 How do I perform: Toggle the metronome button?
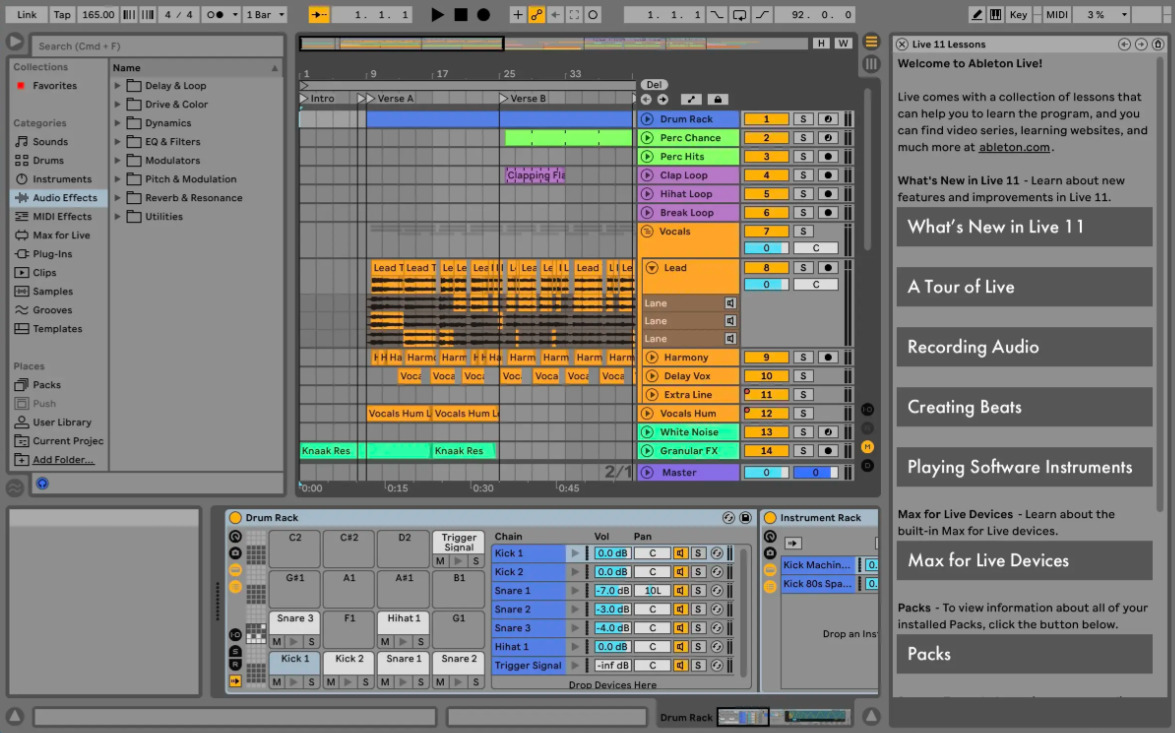coord(217,15)
